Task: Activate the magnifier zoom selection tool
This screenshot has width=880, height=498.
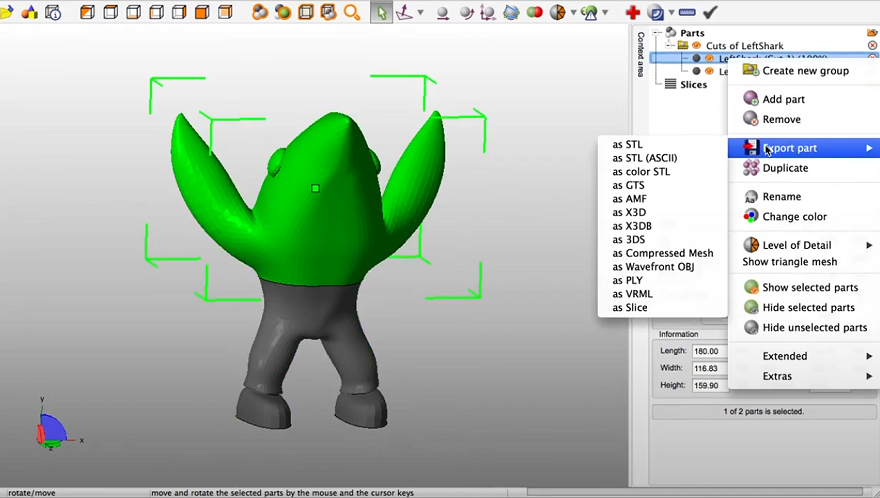Action: click(x=352, y=12)
